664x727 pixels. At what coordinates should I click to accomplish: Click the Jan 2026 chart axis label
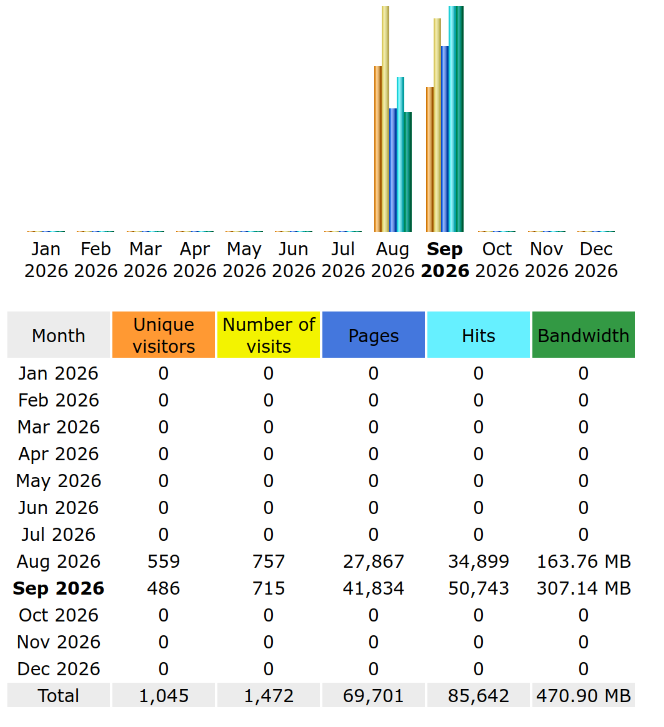point(46,260)
